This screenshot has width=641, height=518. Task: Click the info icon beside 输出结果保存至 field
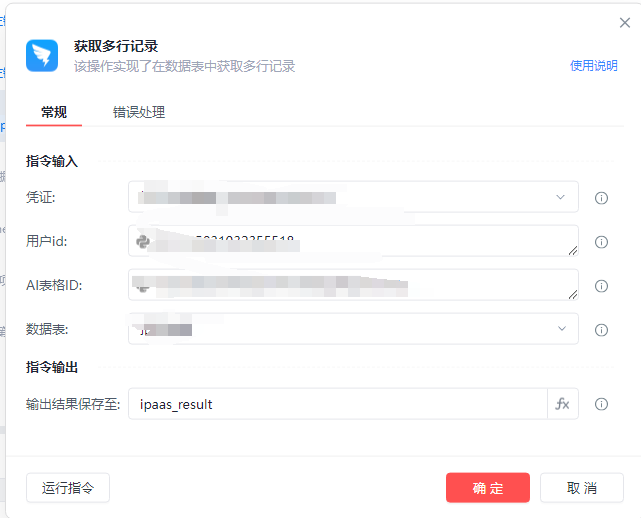tap(601, 404)
